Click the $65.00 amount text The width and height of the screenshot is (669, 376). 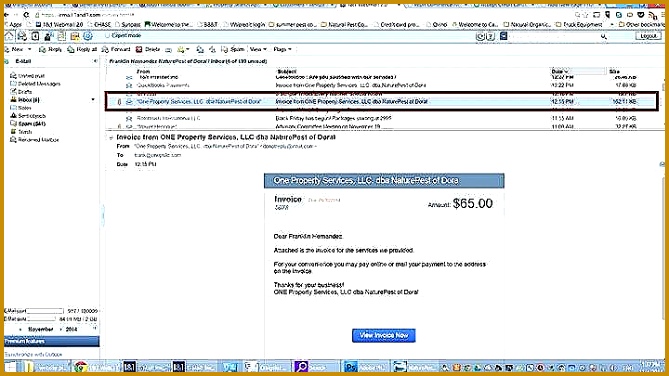click(x=473, y=204)
